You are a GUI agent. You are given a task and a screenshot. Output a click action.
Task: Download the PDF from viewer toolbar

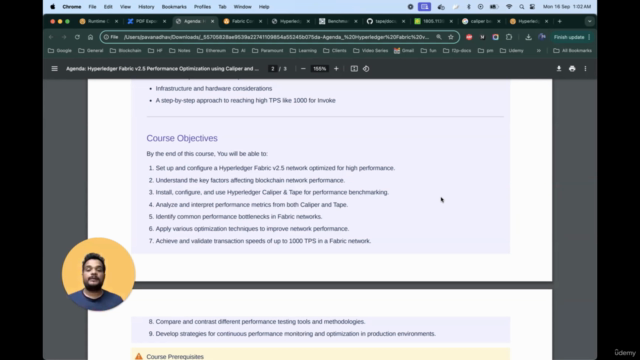(559, 69)
